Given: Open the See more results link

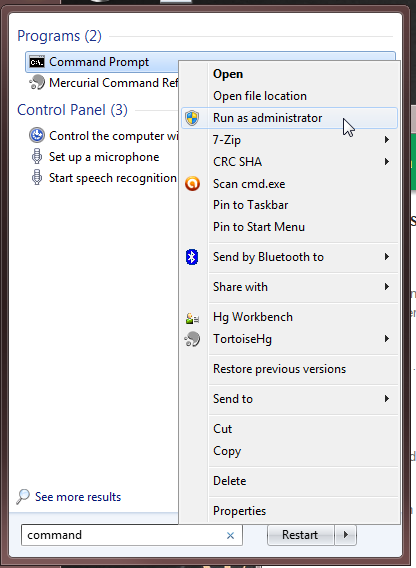Looking at the screenshot, I should tap(78, 497).
